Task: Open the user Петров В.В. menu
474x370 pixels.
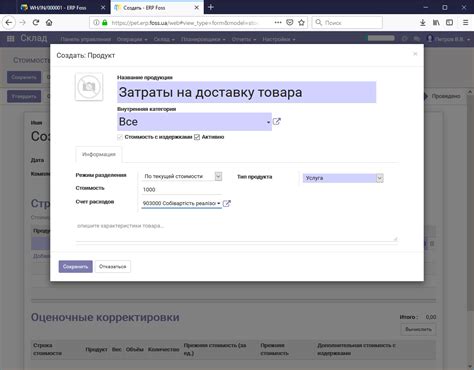Action: pos(448,39)
